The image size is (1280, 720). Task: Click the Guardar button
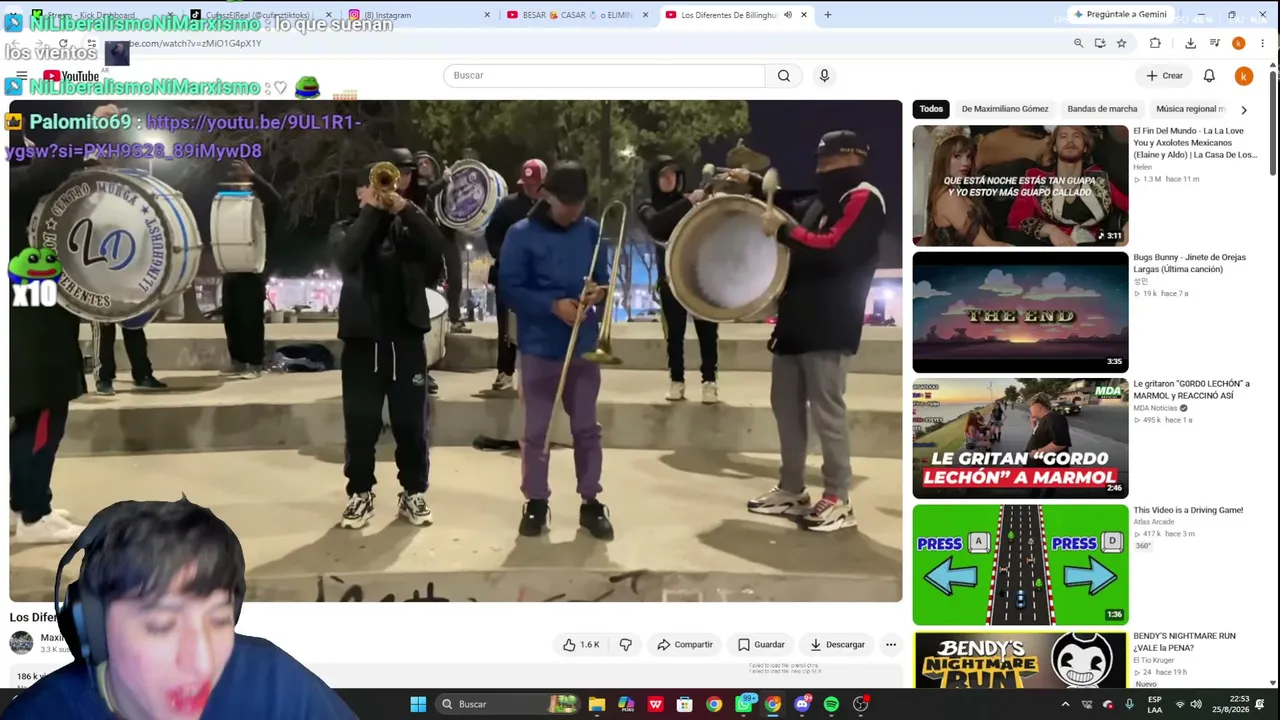761,645
